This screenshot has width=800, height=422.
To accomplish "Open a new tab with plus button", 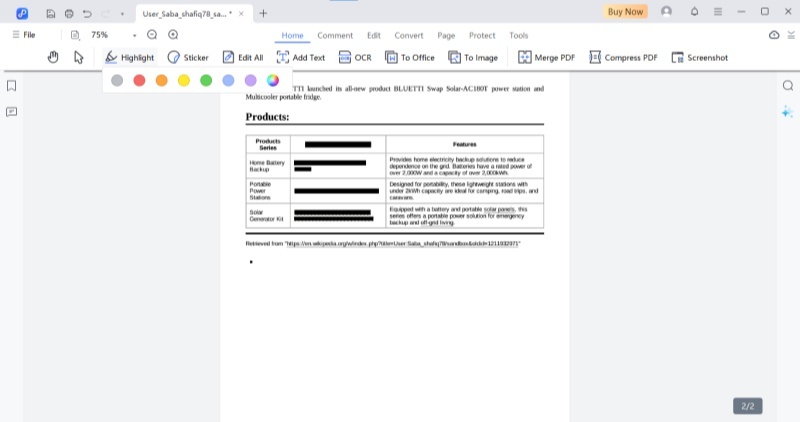I will click(x=263, y=14).
